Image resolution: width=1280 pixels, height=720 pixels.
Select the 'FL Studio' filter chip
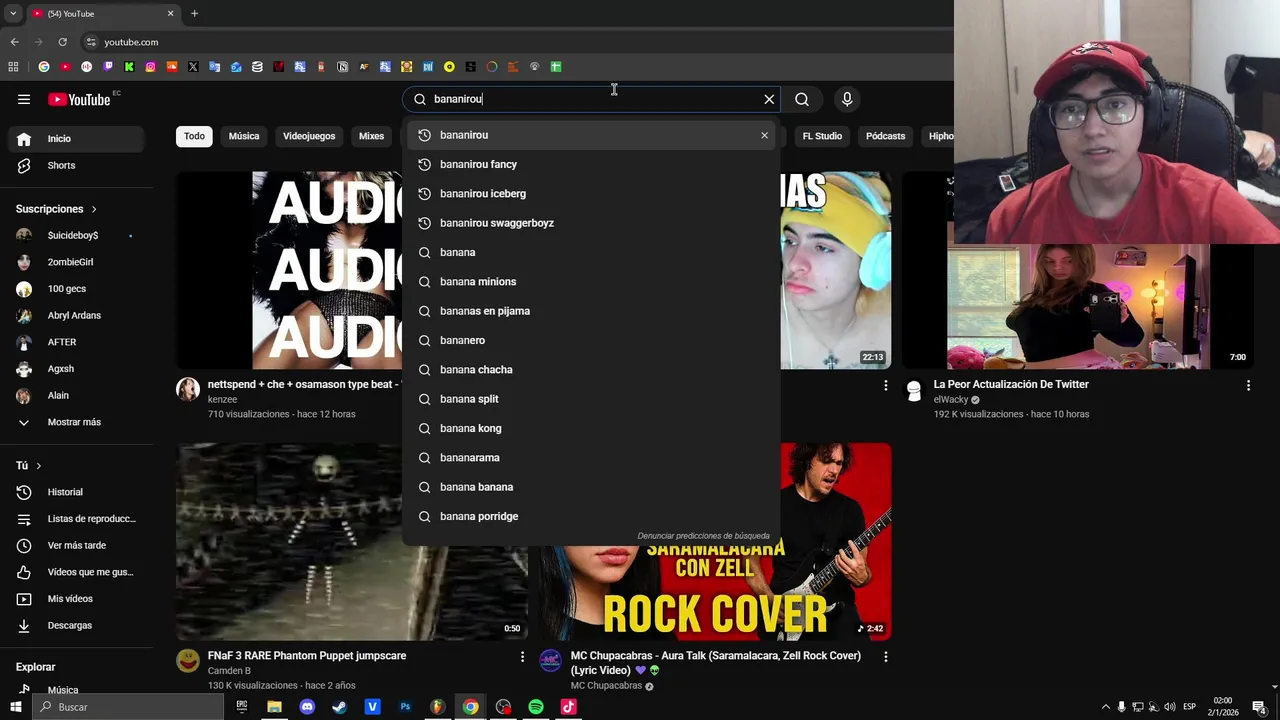(822, 136)
